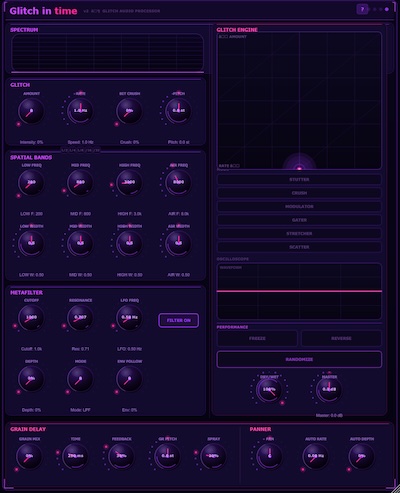Click the DRY/WET knob
Image resolution: width=400 pixels, height=493 pixels.
pyautogui.click(x=269, y=390)
